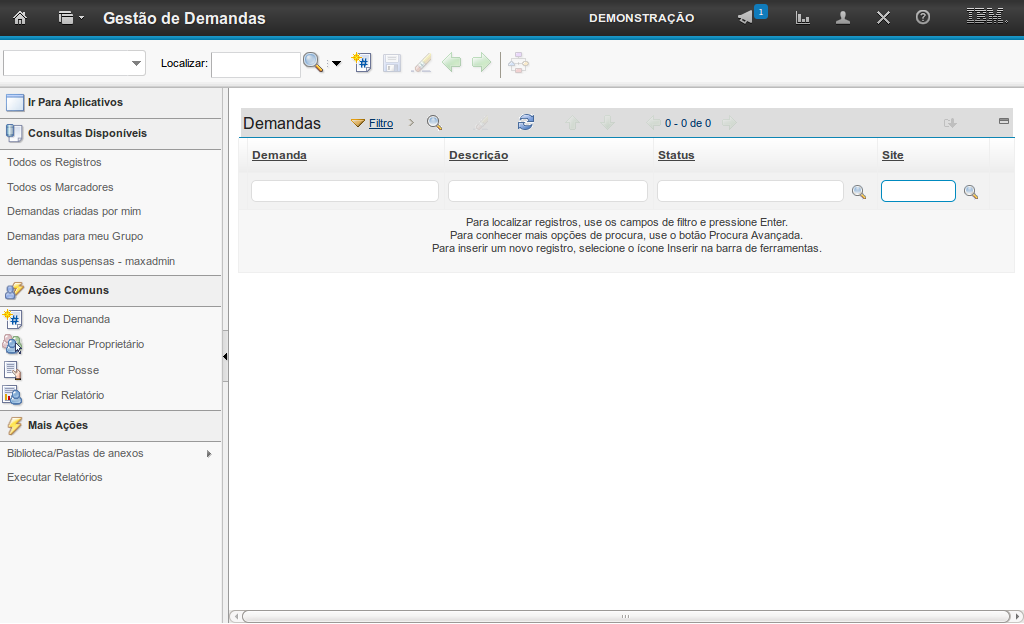This screenshot has height=624, width=1024.
Task: Minimize the Demandas table section
Action: (x=1004, y=121)
